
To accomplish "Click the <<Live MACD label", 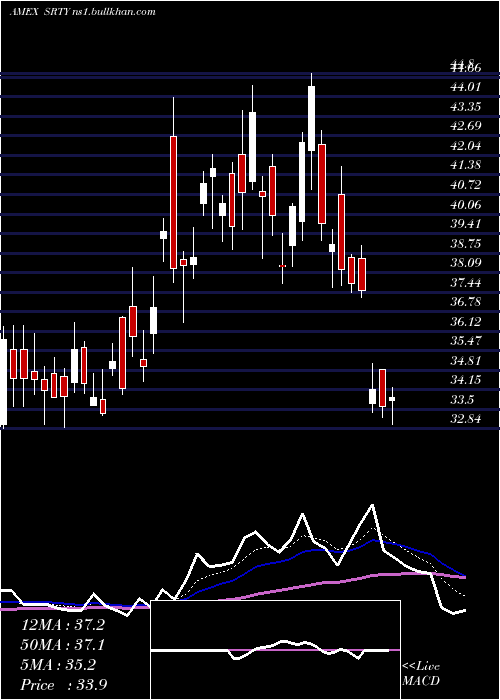I will pyautogui.click(x=421, y=673).
